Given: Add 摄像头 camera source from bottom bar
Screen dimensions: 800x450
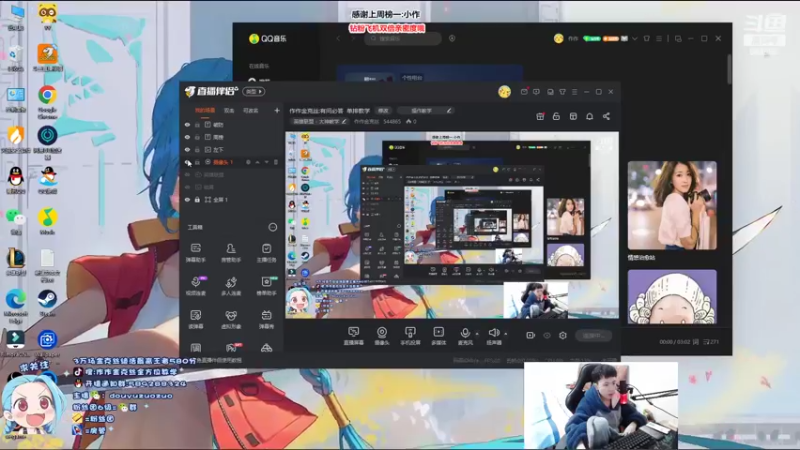Looking at the screenshot, I should (x=382, y=336).
